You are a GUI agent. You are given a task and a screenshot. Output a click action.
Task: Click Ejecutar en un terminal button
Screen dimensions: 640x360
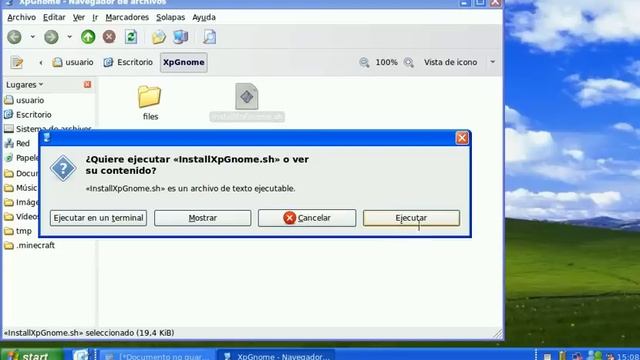pyautogui.click(x=98, y=218)
